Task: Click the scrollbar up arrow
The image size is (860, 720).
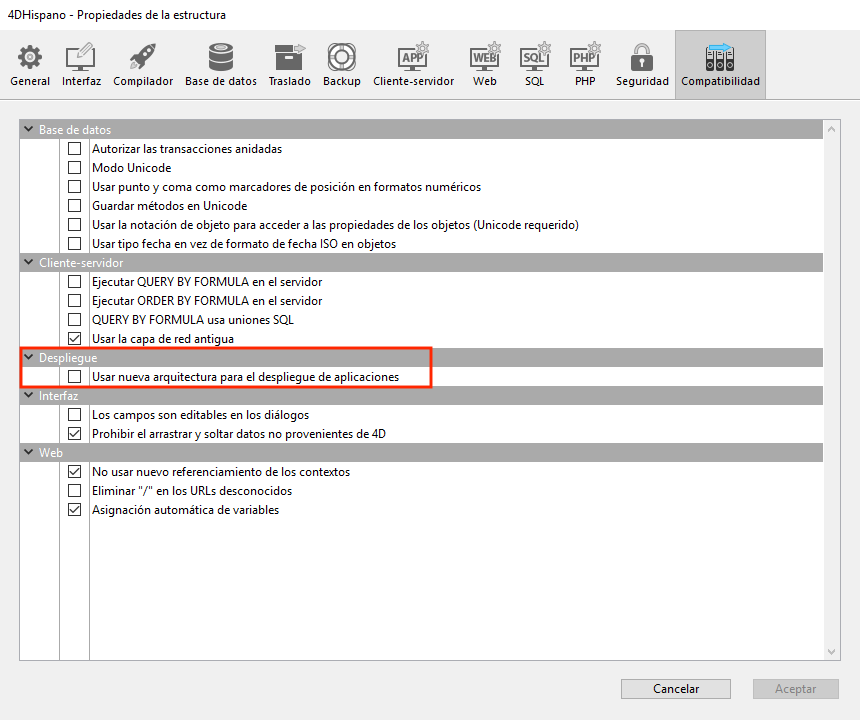Action: 831,129
